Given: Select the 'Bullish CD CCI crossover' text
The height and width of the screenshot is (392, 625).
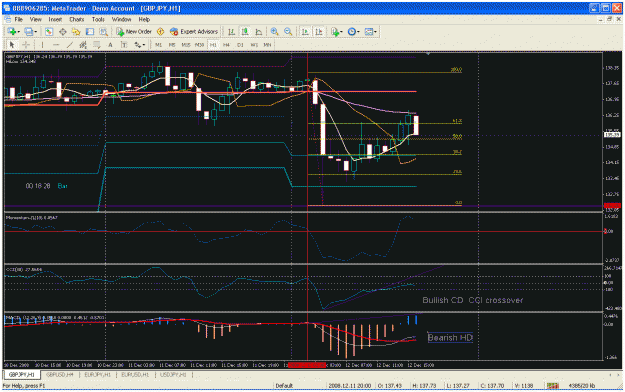Looking at the screenshot, I should click(x=473, y=300).
